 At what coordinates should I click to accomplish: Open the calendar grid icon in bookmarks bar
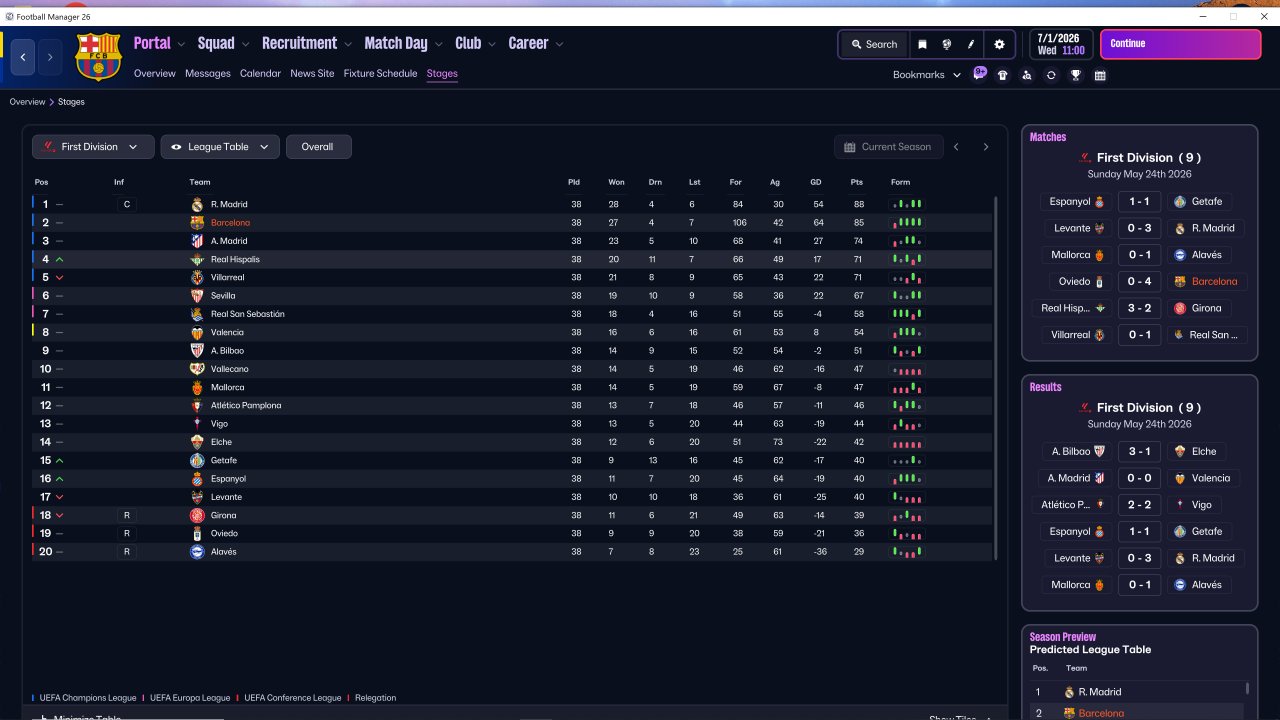click(1100, 75)
